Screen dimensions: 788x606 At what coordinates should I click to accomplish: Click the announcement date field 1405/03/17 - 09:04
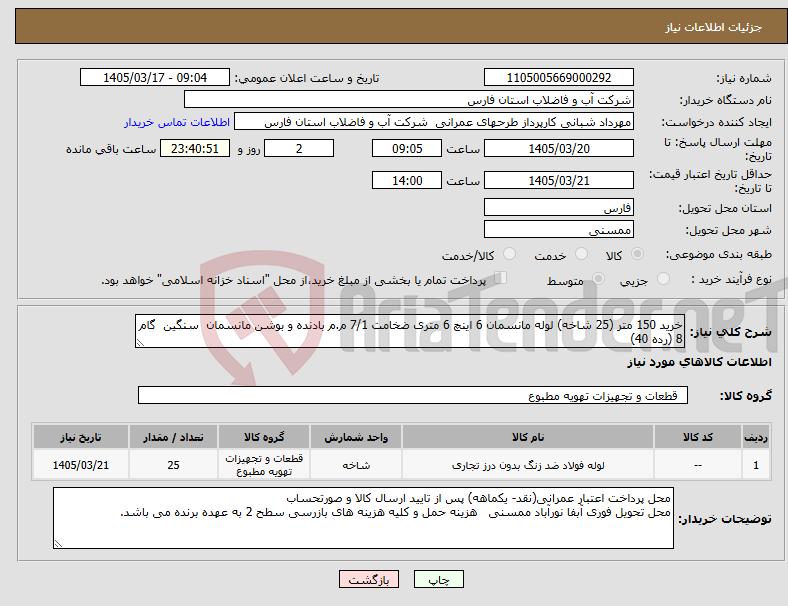(x=155, y=78)
